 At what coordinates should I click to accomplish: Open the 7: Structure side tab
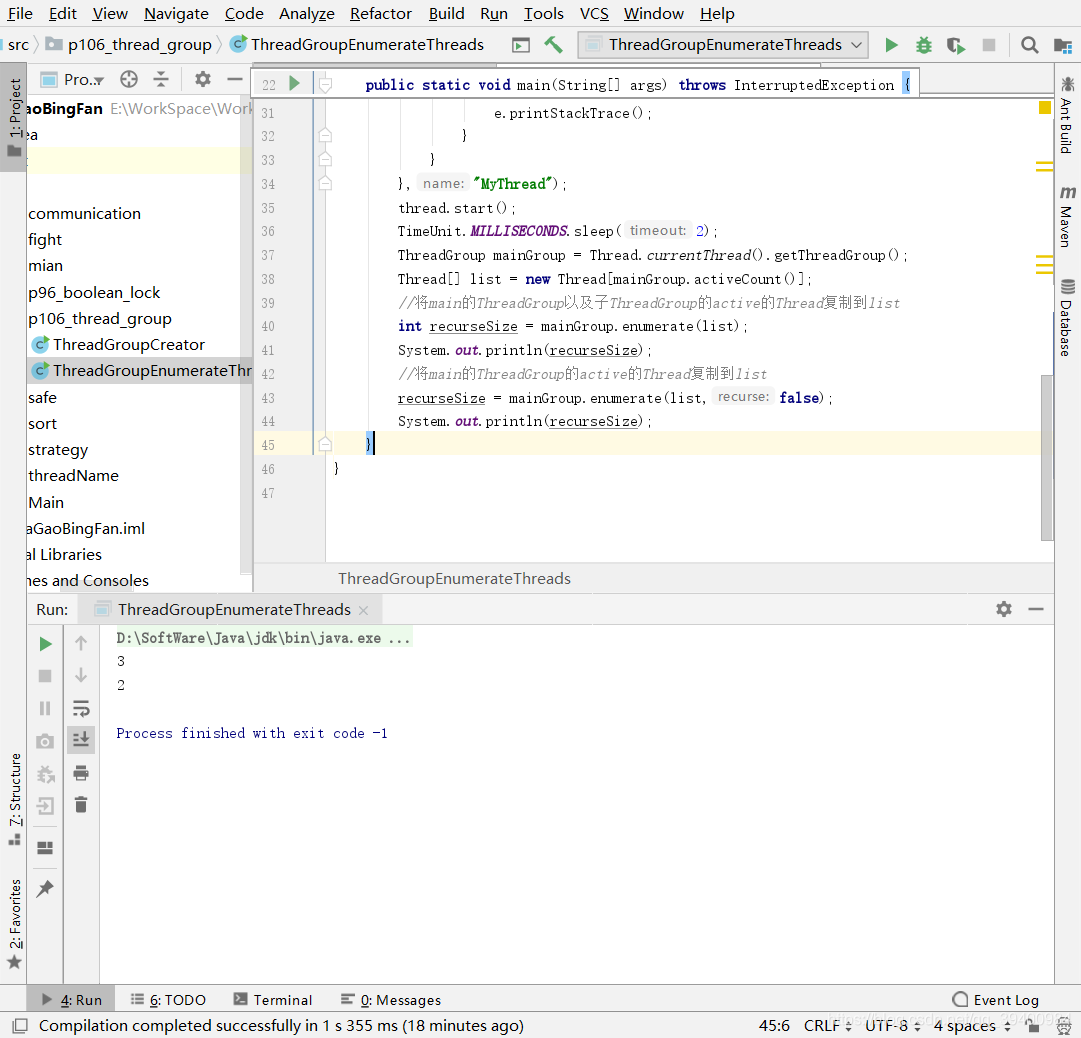(x=14, y=798)
